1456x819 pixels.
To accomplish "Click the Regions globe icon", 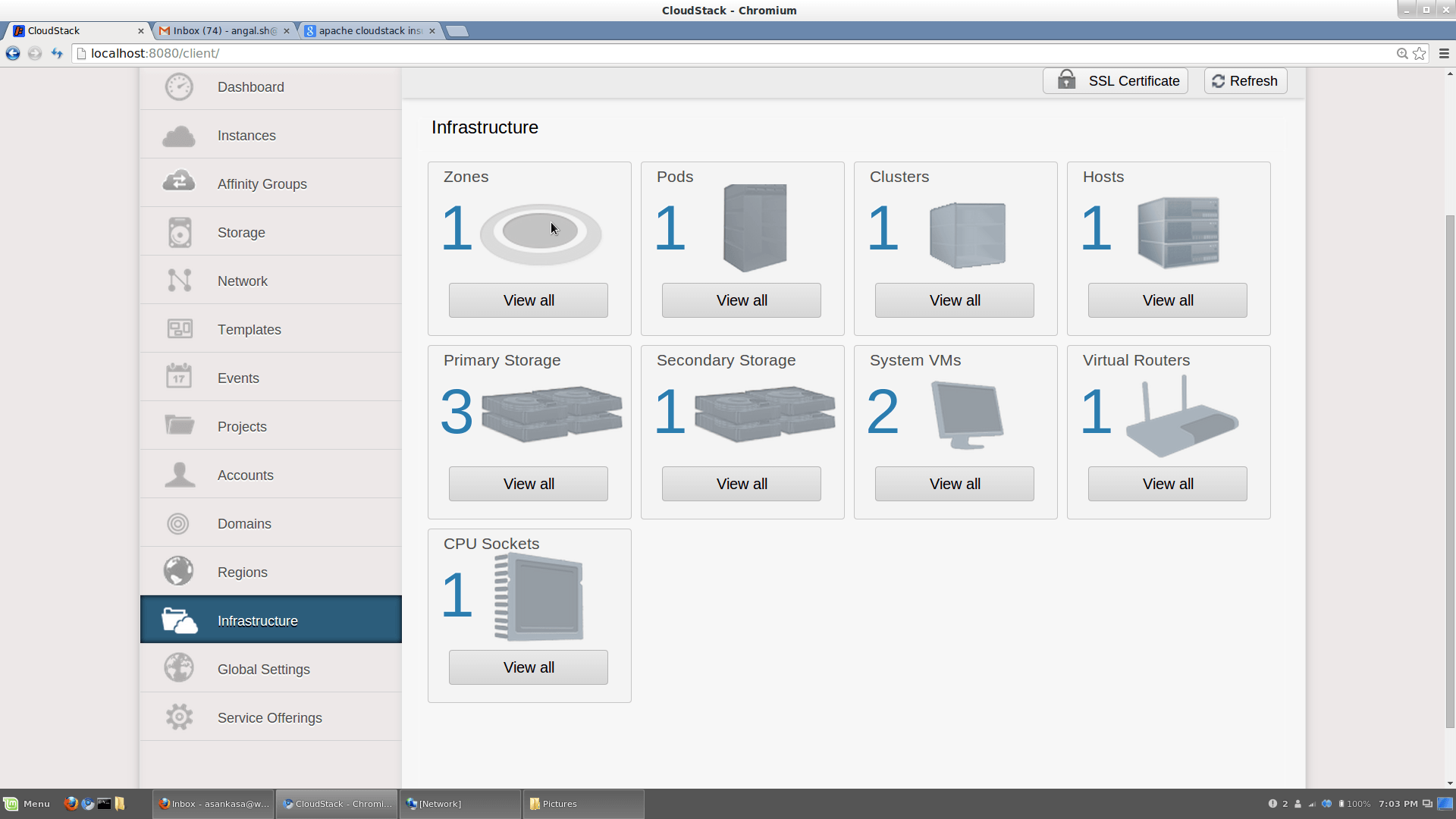I will (179, 571).
